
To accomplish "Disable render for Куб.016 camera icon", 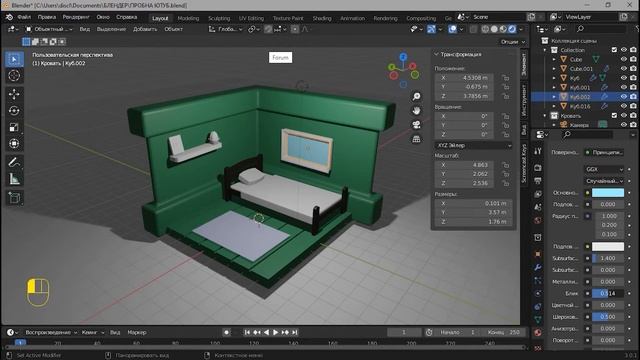I will coord(633,106).
